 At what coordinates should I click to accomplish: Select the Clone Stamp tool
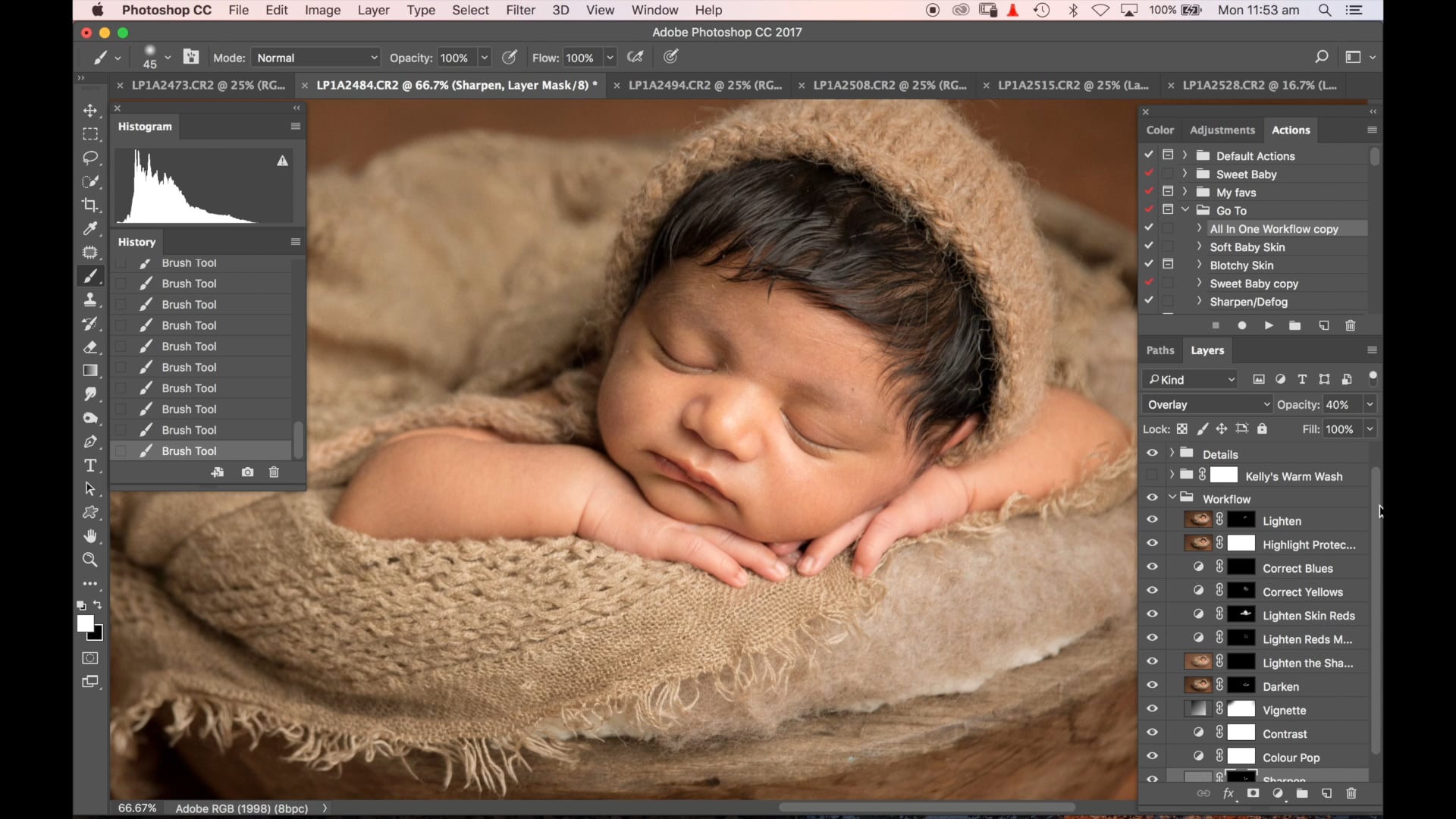point(91,300)
